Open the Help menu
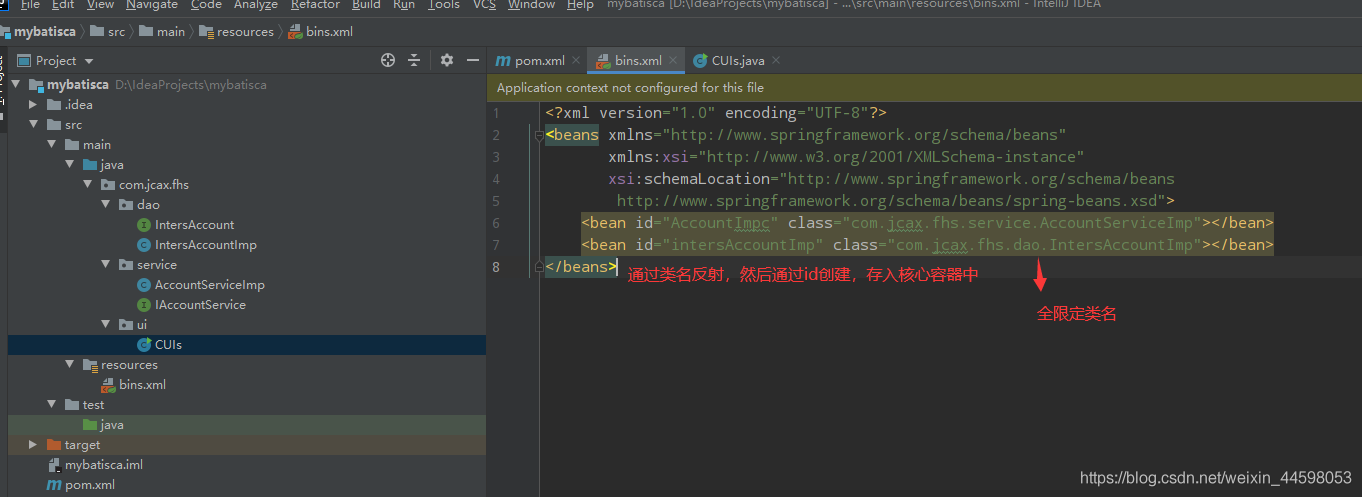Viewport: 1362px width, 497px height. click(580, 4)
